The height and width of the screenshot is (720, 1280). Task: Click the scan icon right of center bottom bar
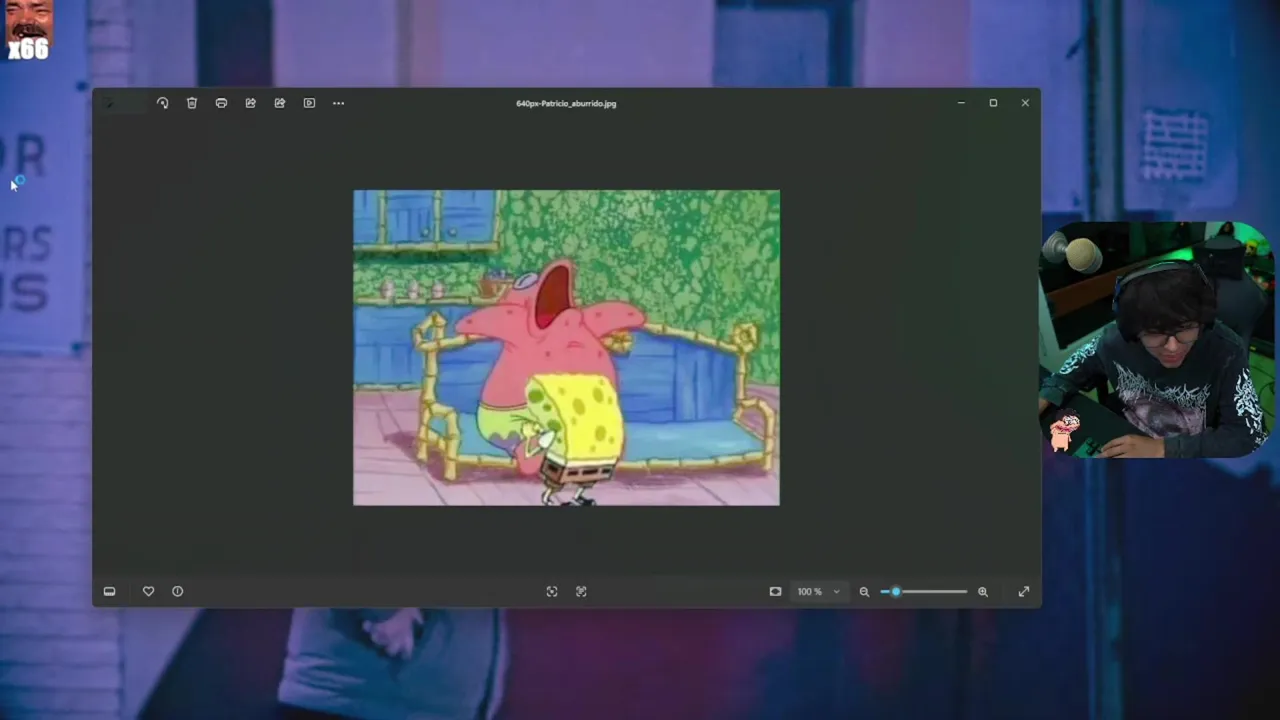pyautogui.click(x=581, y=591)
